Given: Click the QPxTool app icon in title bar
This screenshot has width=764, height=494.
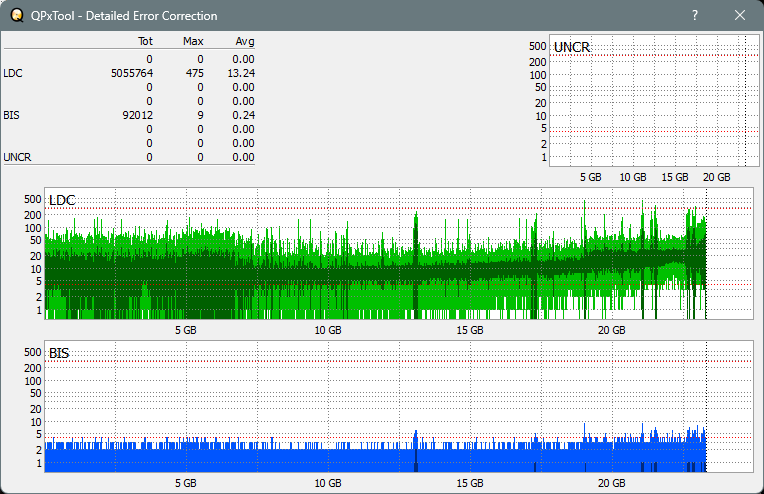Looking at the screenshot, I should [16, 16].
